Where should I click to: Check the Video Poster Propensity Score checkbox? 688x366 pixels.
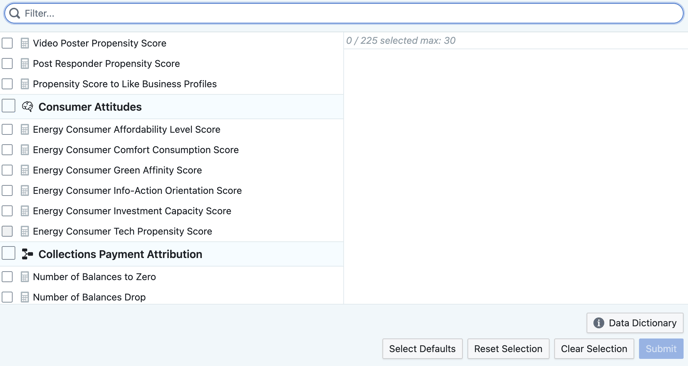point(7,43)
